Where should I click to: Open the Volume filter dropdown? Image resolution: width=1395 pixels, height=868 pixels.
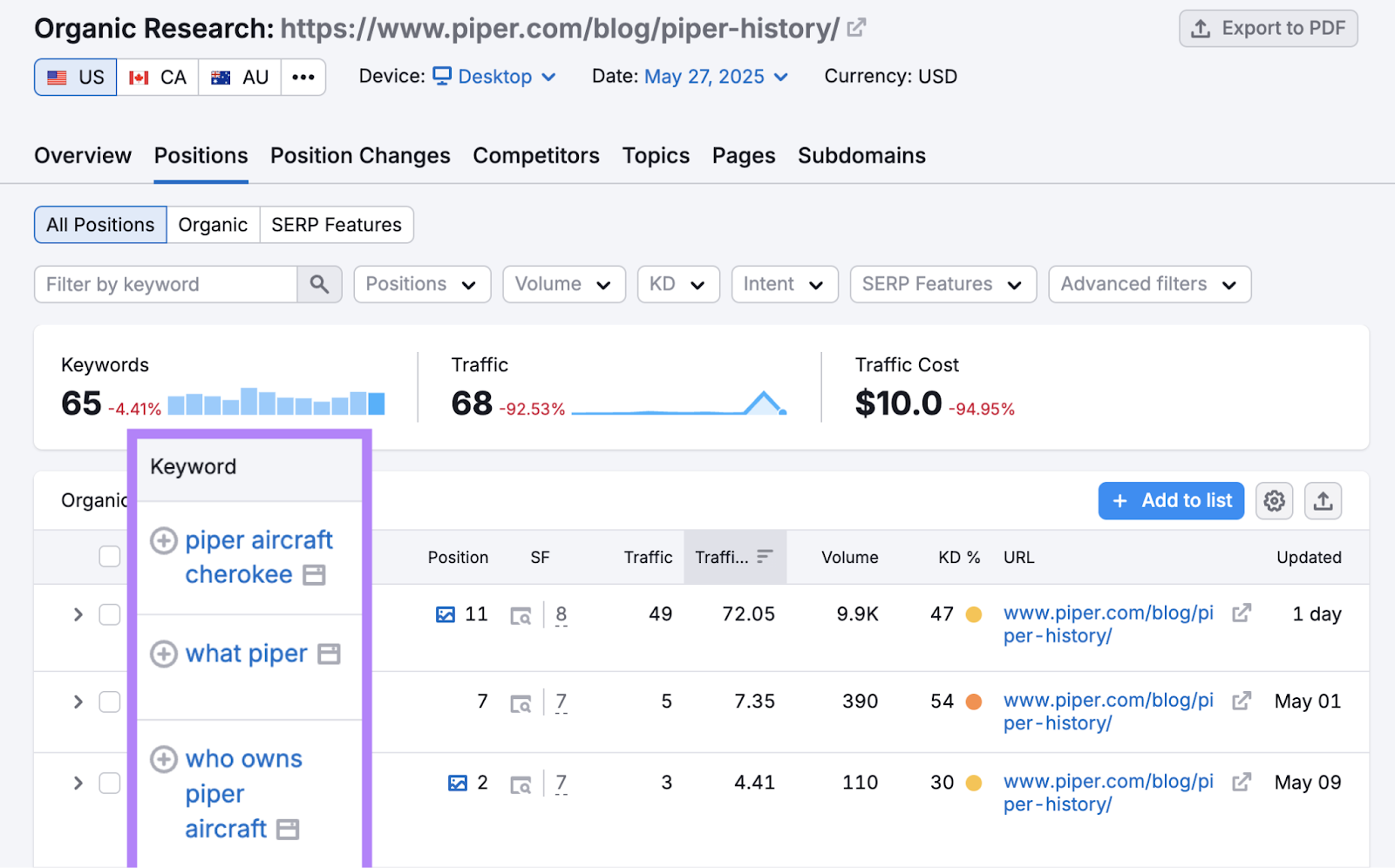pyautogui.click(x=563, y=284)
